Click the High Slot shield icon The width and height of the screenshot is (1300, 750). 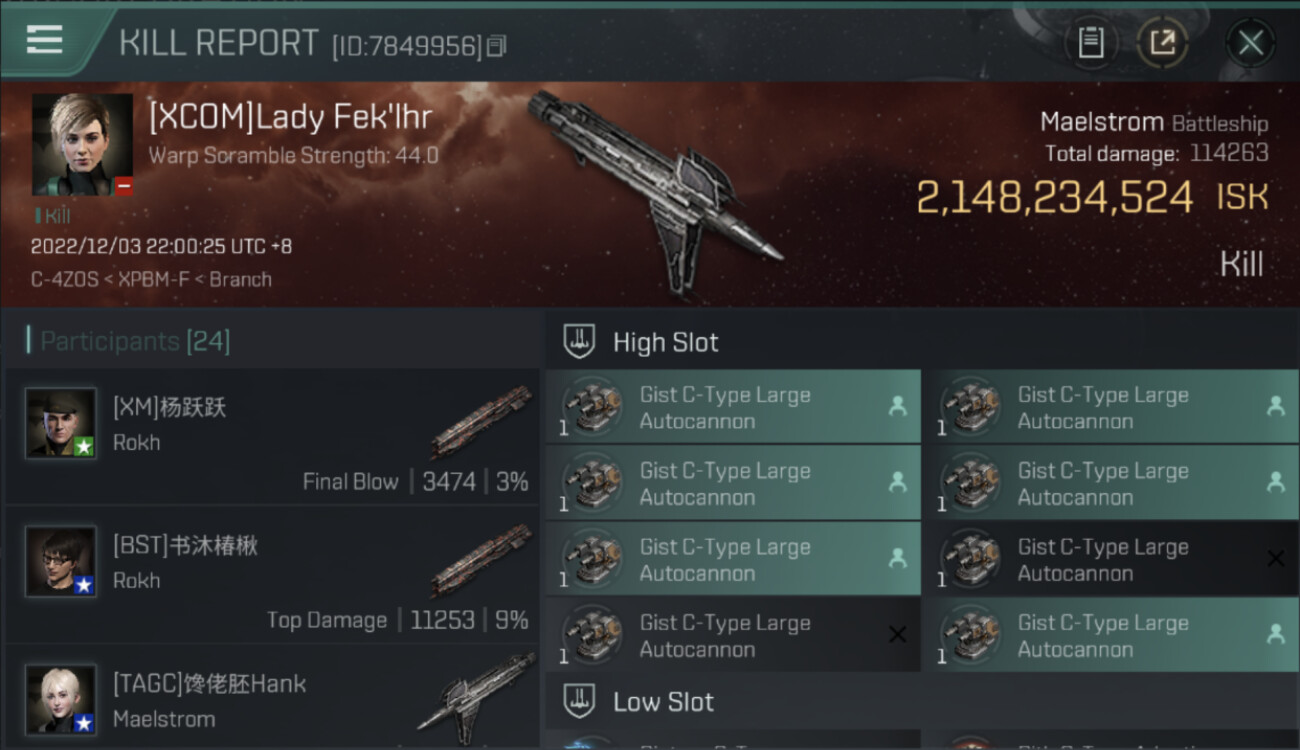click(x=580, y=342)
